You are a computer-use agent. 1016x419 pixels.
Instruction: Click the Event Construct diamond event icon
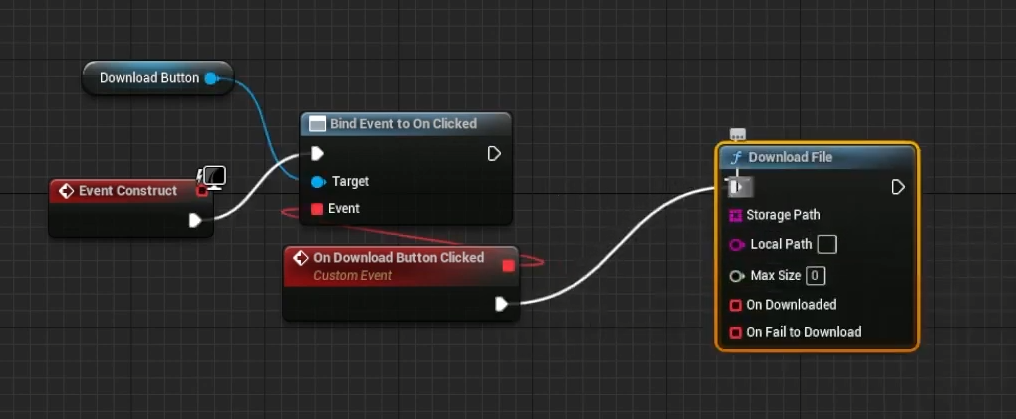tap(65, 191)
